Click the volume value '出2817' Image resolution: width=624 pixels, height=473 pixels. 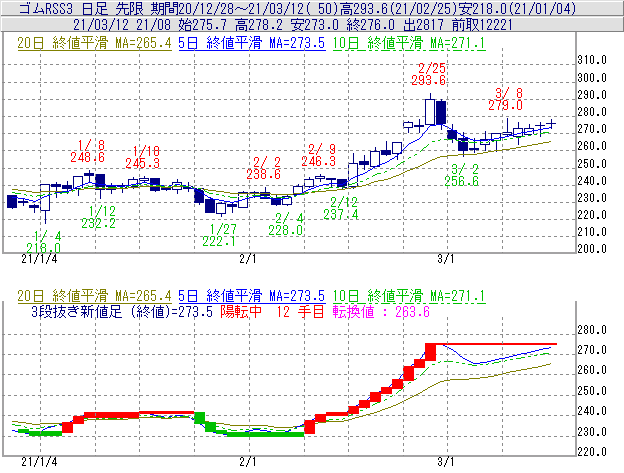click(x=423, y=25)
